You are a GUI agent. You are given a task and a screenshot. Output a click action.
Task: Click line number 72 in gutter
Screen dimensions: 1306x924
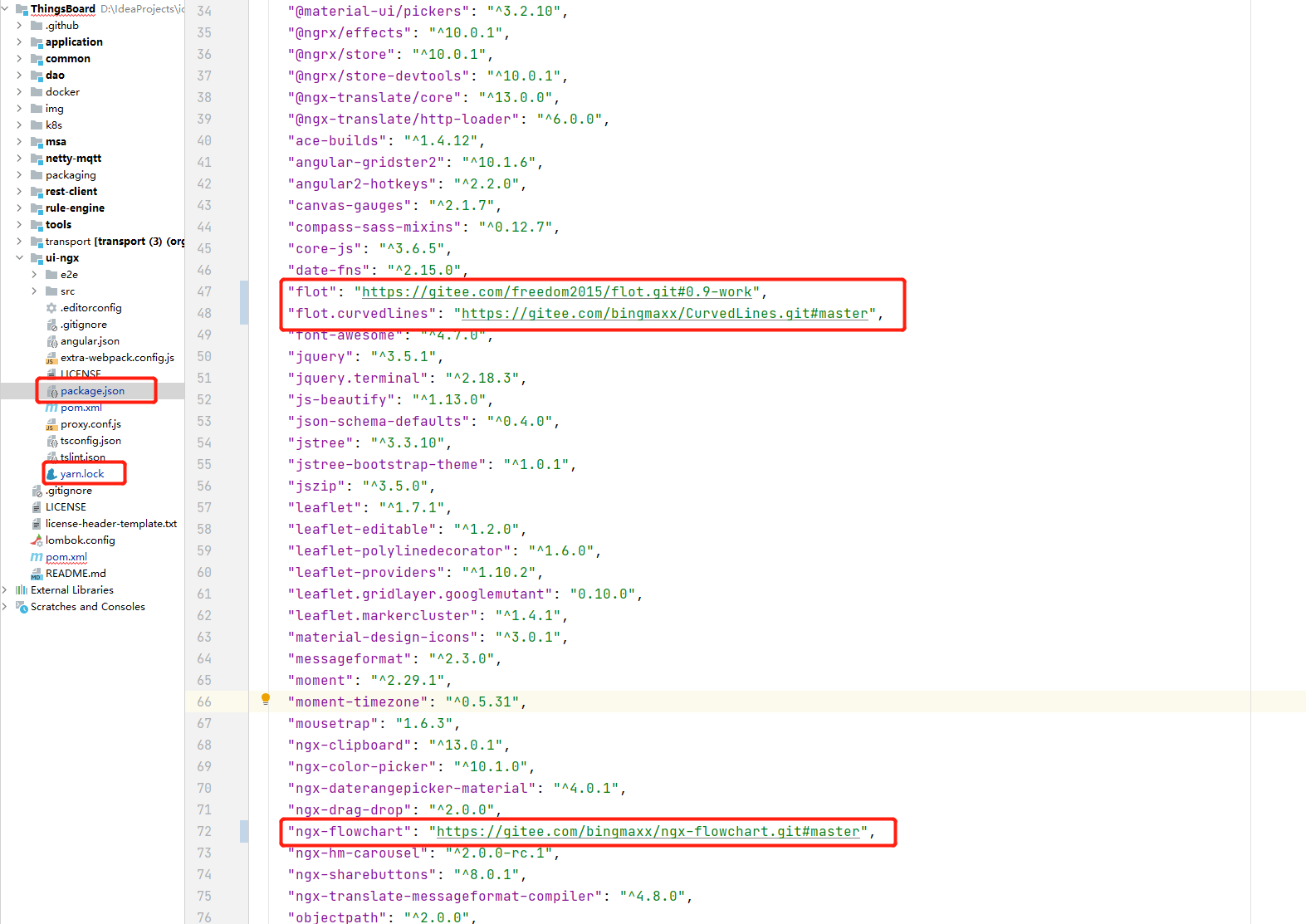(204, 831)
